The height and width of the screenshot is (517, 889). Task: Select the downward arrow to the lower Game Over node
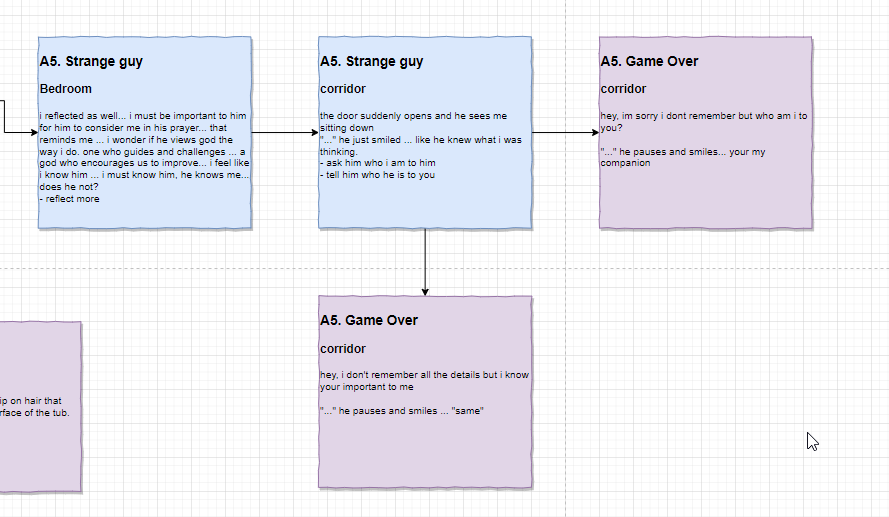click(425, 262)
